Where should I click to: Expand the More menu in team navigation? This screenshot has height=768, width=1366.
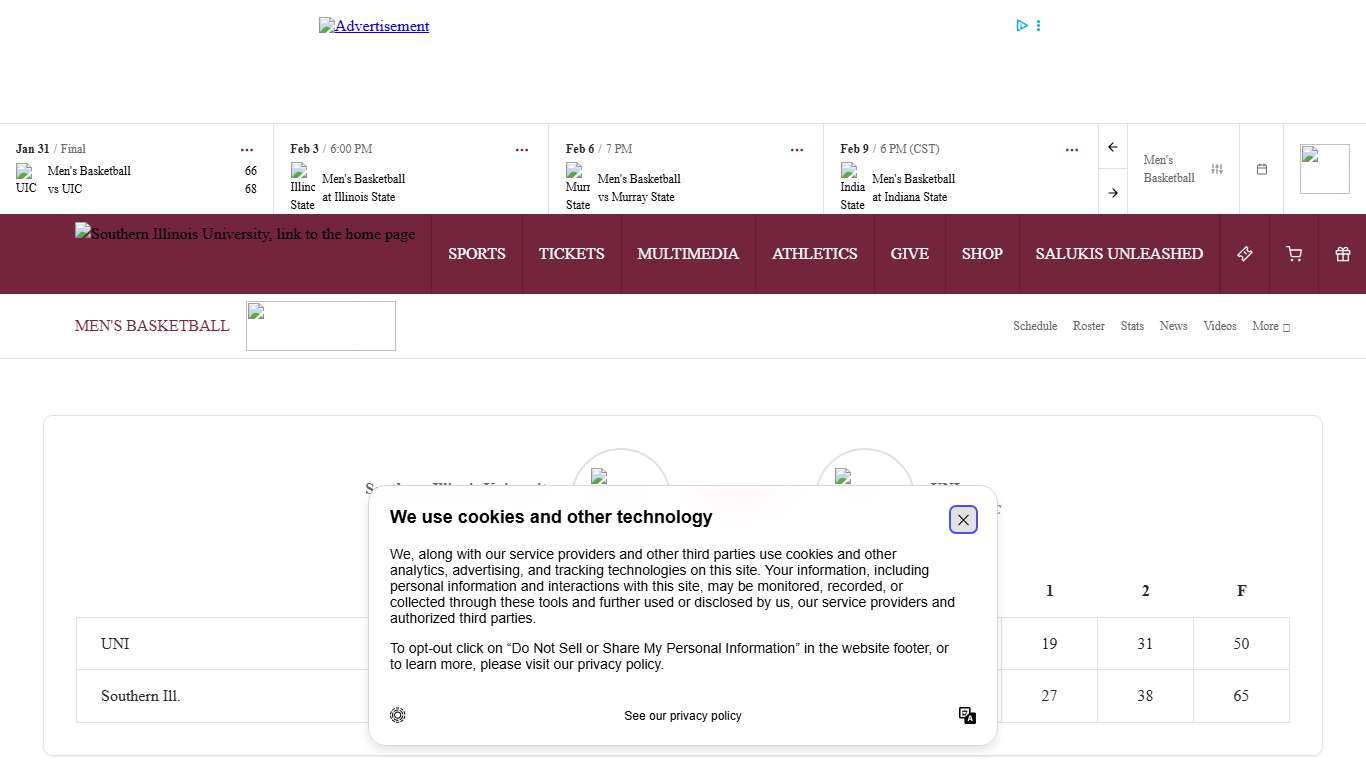click(x=1270, y=326)
